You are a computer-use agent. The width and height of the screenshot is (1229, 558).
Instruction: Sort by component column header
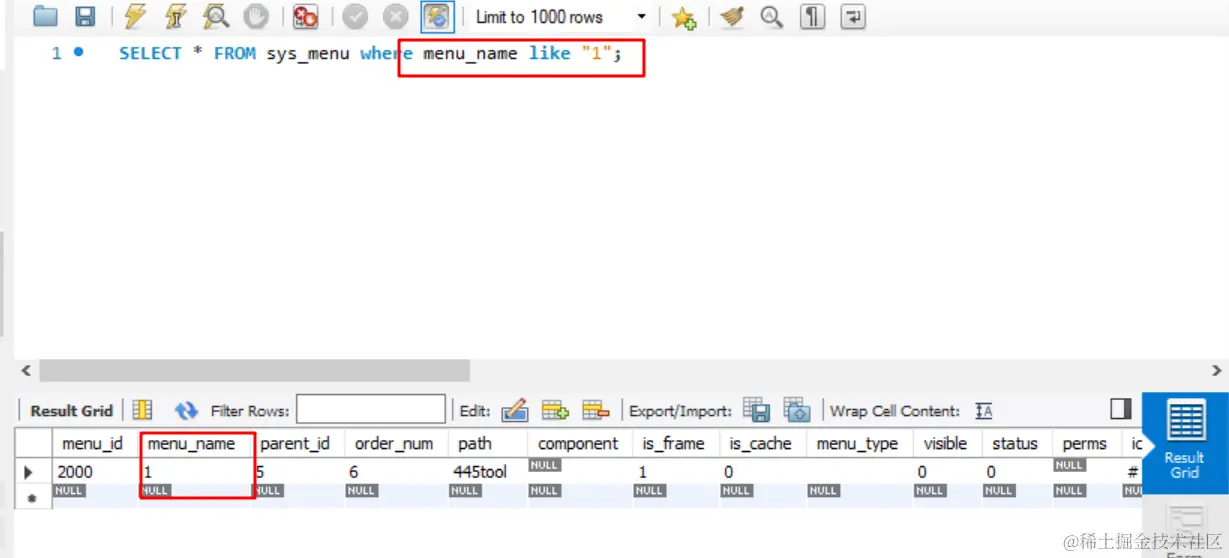tap(578, 444)
